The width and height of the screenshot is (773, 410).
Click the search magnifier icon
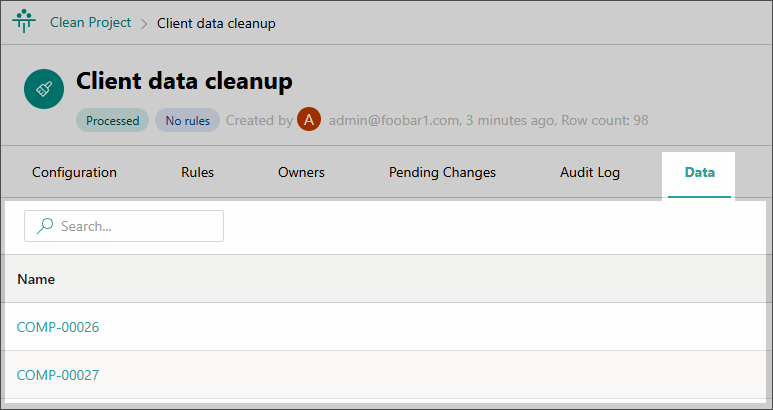tap(44, 226)
